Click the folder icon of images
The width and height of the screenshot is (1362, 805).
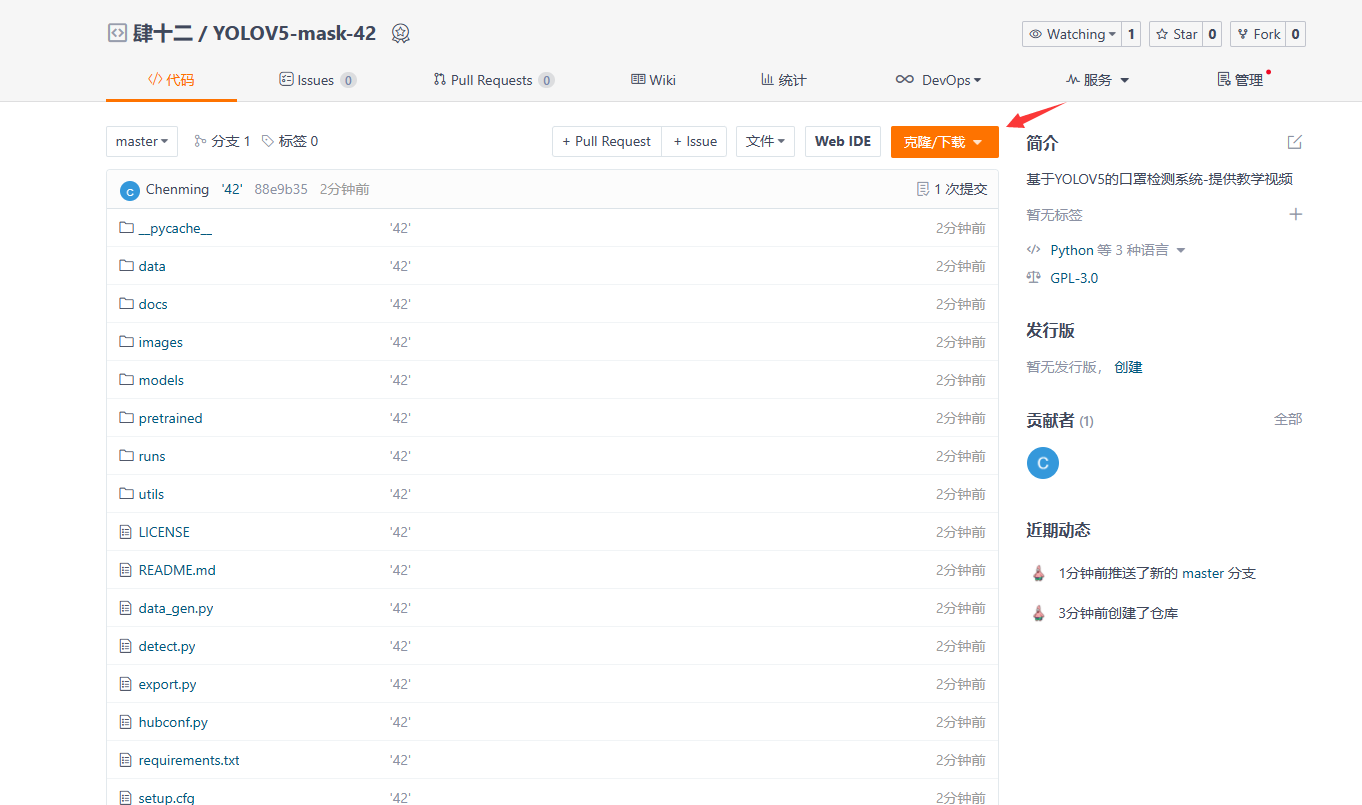[126, 342]
